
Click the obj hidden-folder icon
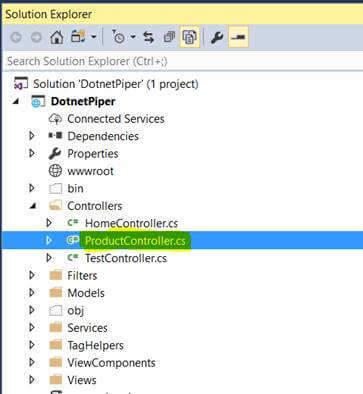tap(55, 310)
